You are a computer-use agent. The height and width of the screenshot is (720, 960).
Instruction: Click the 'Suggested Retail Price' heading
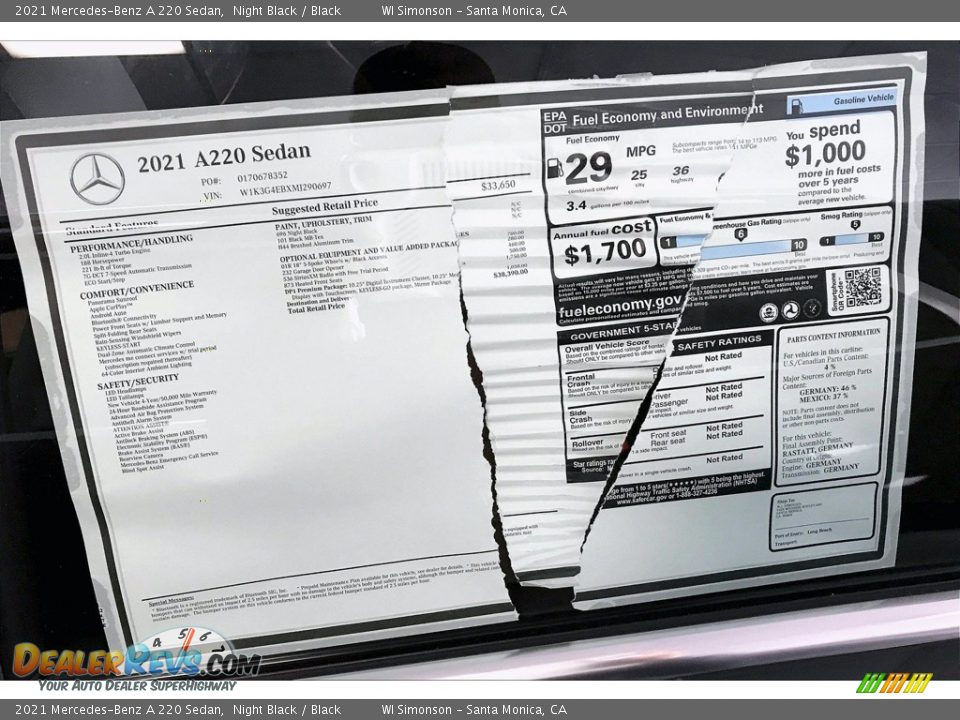click(324, 207)
